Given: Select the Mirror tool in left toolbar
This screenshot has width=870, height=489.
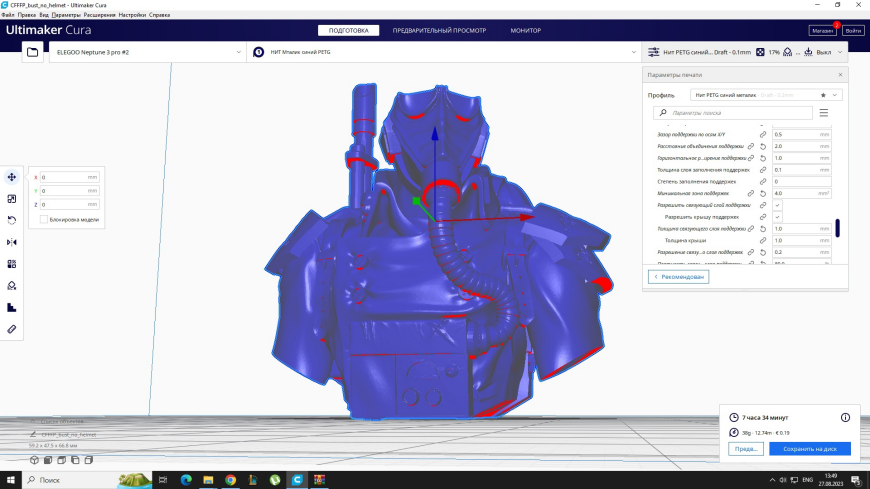Looking at the screenshot, I should pyautogui.click(x=12, y=242).
